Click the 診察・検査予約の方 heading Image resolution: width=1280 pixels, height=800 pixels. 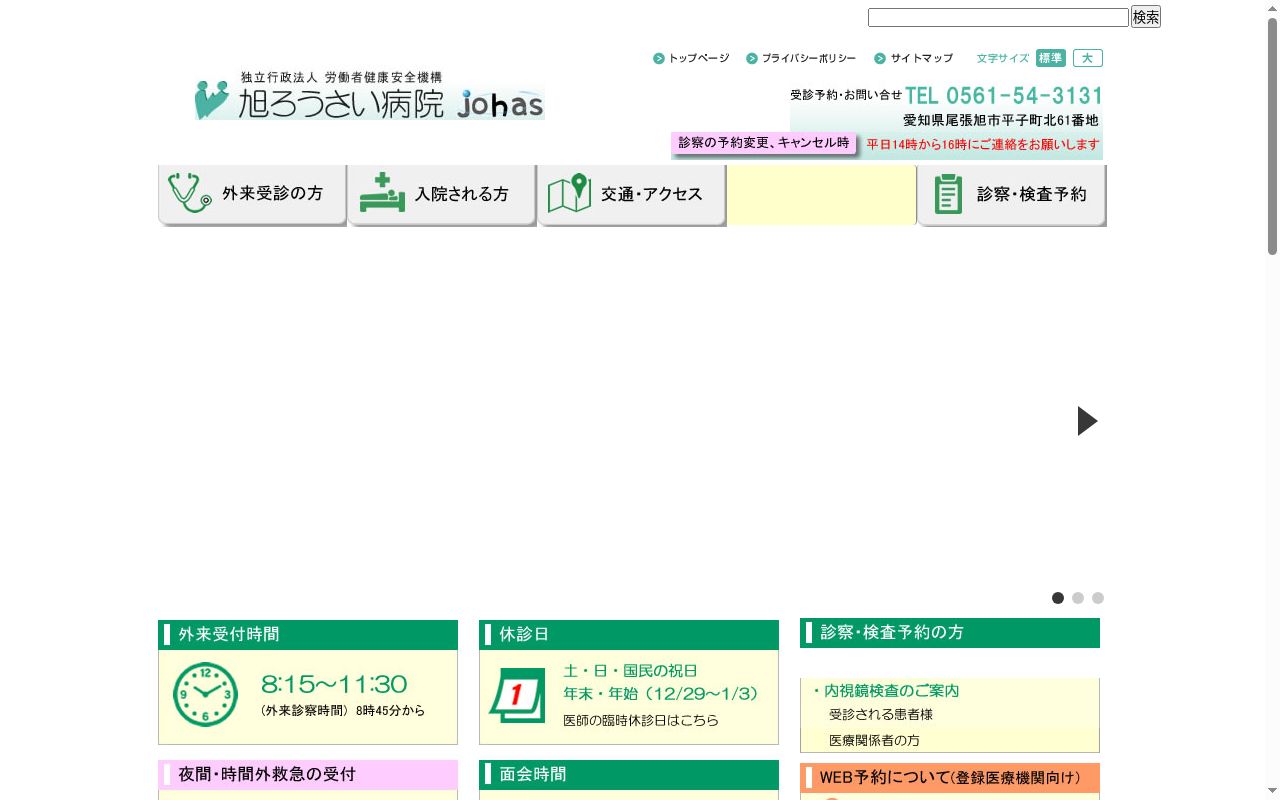(950, 633)
